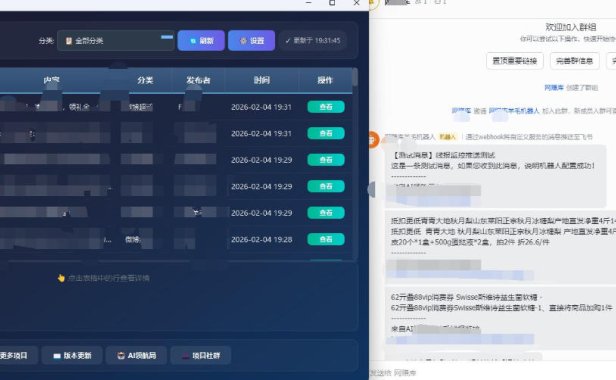Click 查看 for the second 19:31 row

point(326,133)
